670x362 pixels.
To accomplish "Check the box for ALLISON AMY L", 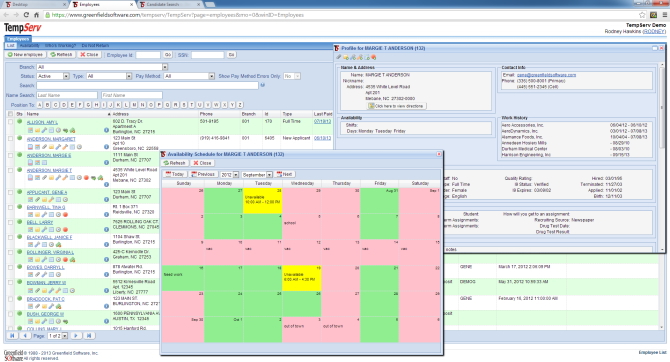I will pyautogui.click(x=10, y=122).
